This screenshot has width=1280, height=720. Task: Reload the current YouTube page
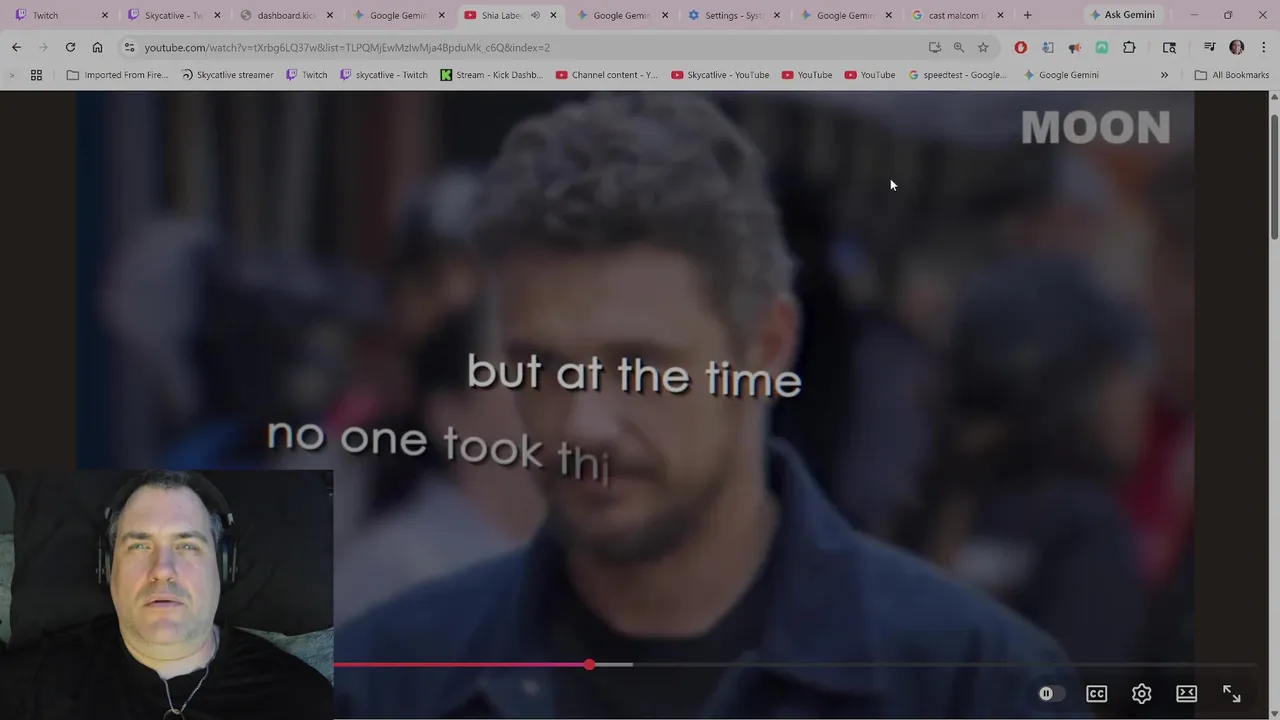70,47
